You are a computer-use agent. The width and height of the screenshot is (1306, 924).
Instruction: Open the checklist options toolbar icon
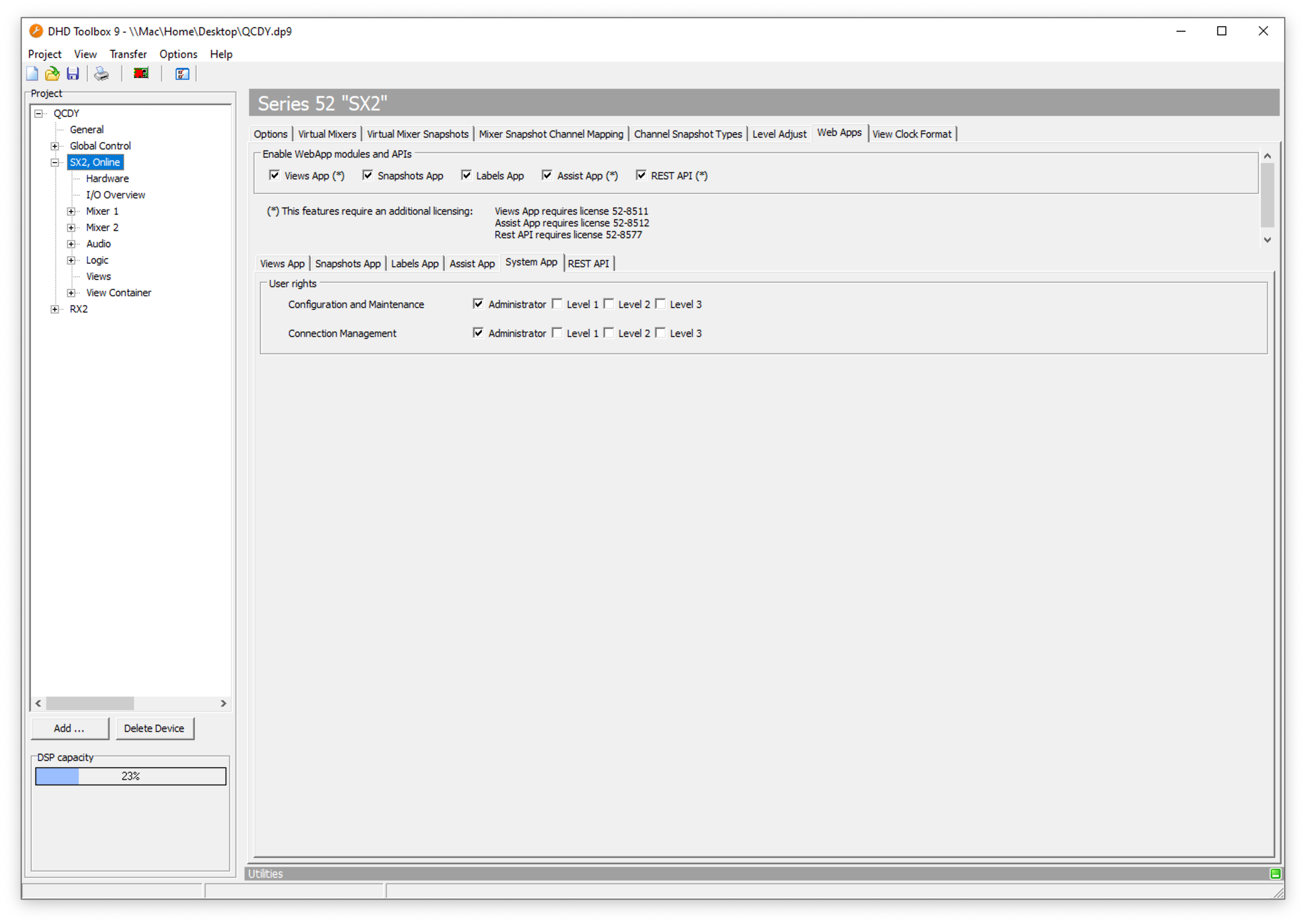(182, 73)
